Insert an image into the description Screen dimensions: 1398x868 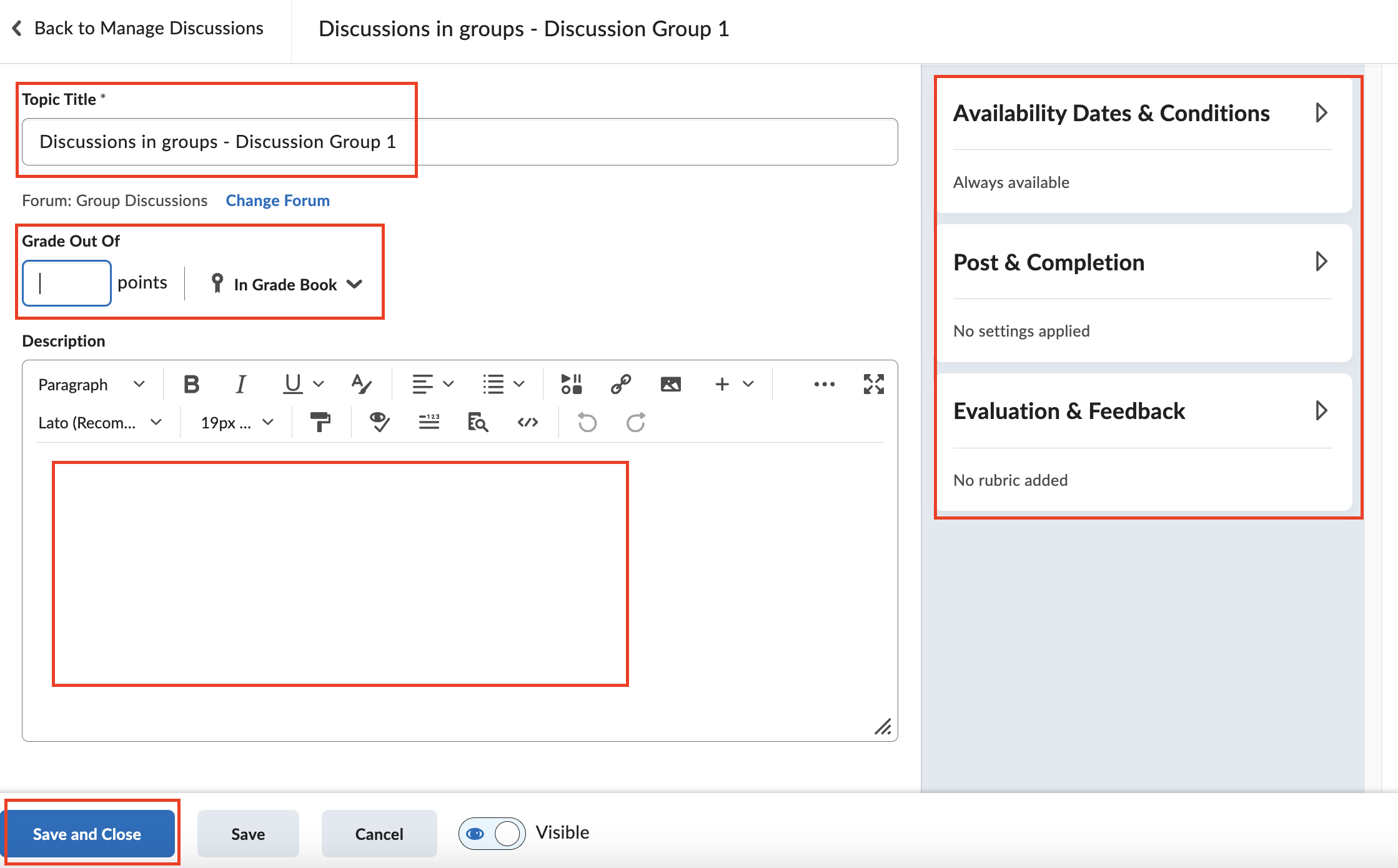[670, 384]
